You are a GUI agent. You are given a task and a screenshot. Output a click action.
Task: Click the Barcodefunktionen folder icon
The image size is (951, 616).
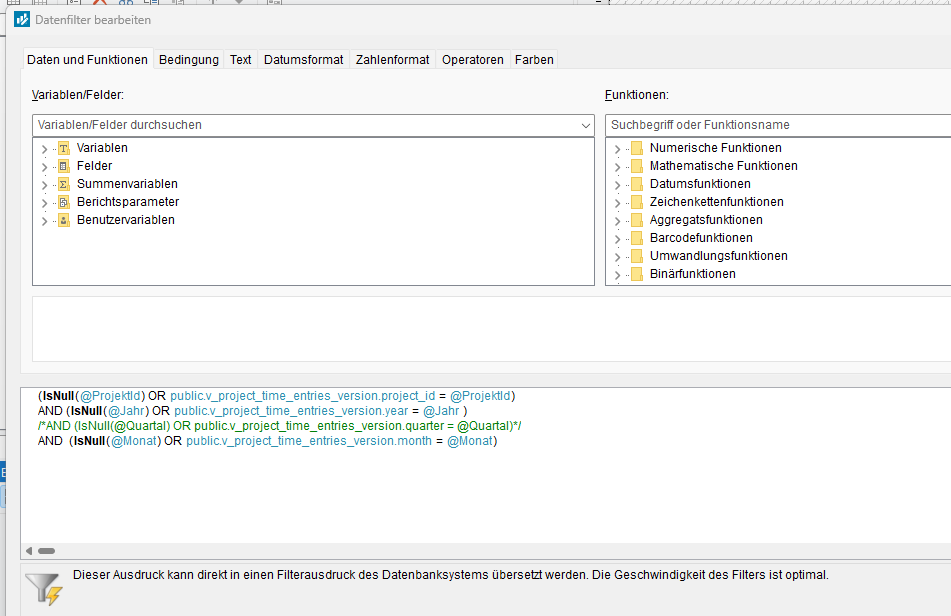636,238
